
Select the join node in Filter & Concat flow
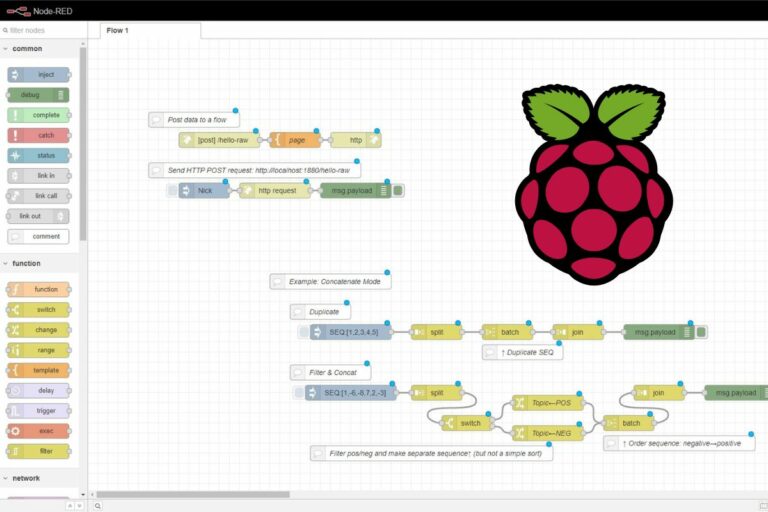click(659, 393)
